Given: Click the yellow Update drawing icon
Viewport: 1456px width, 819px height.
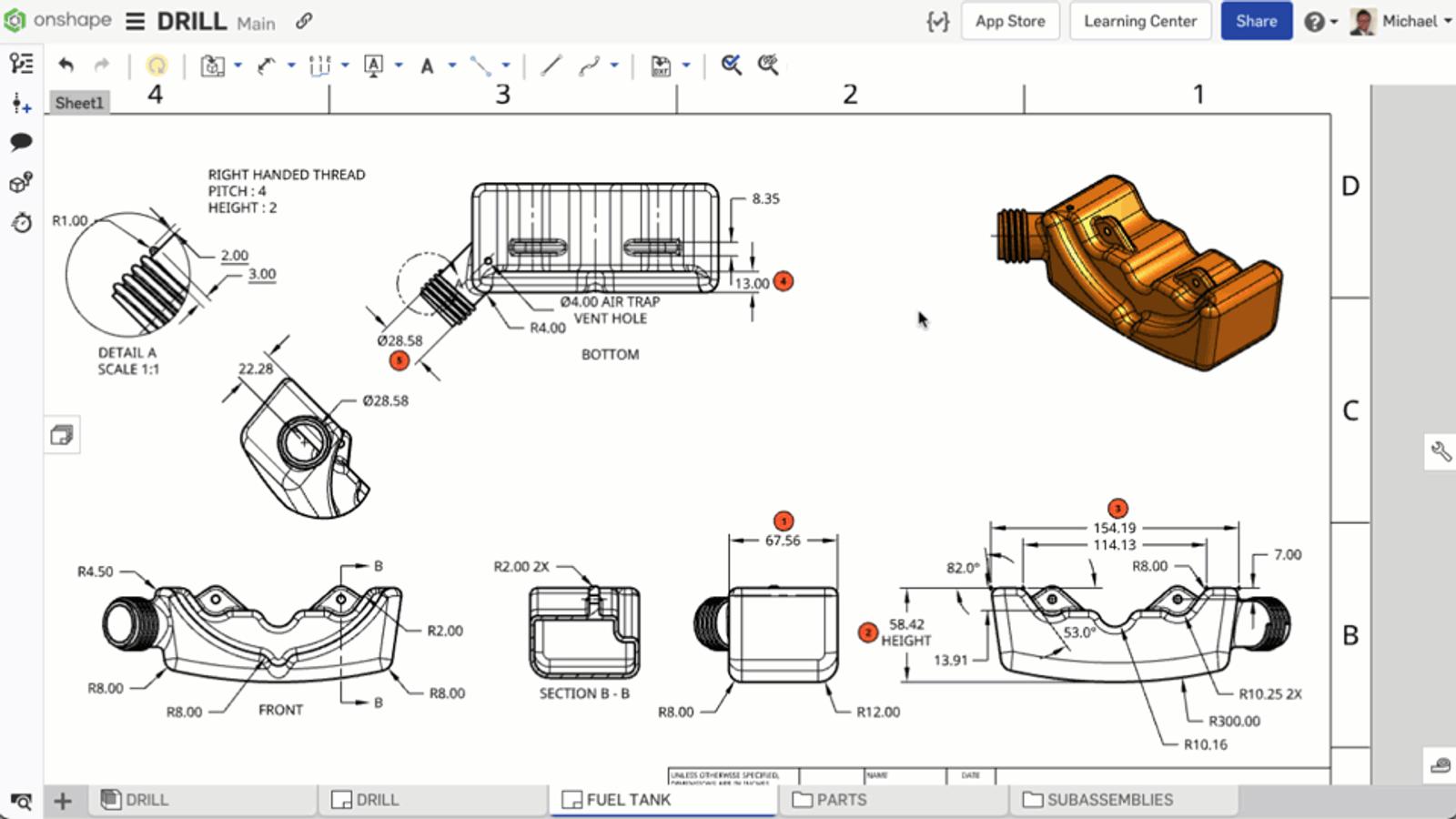Looking at the screenshot, I should point(157,66).
